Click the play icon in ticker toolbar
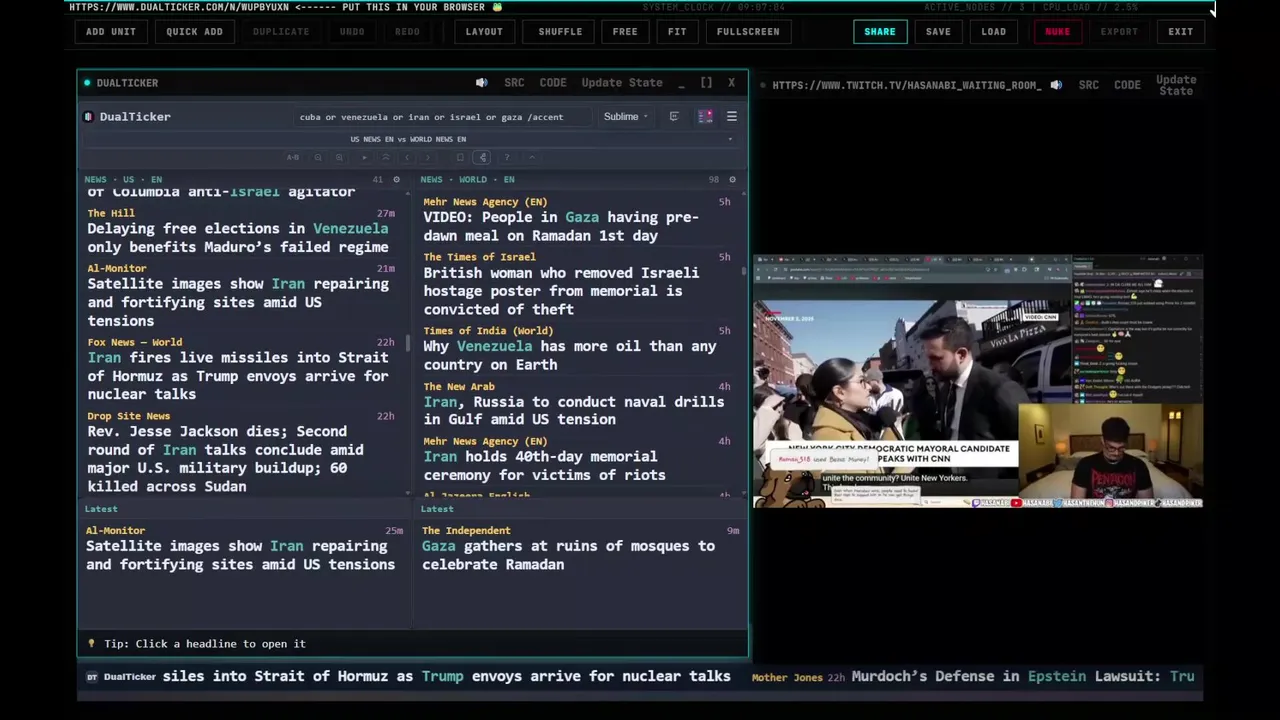 pyautogui.click(x=364, y=157)
